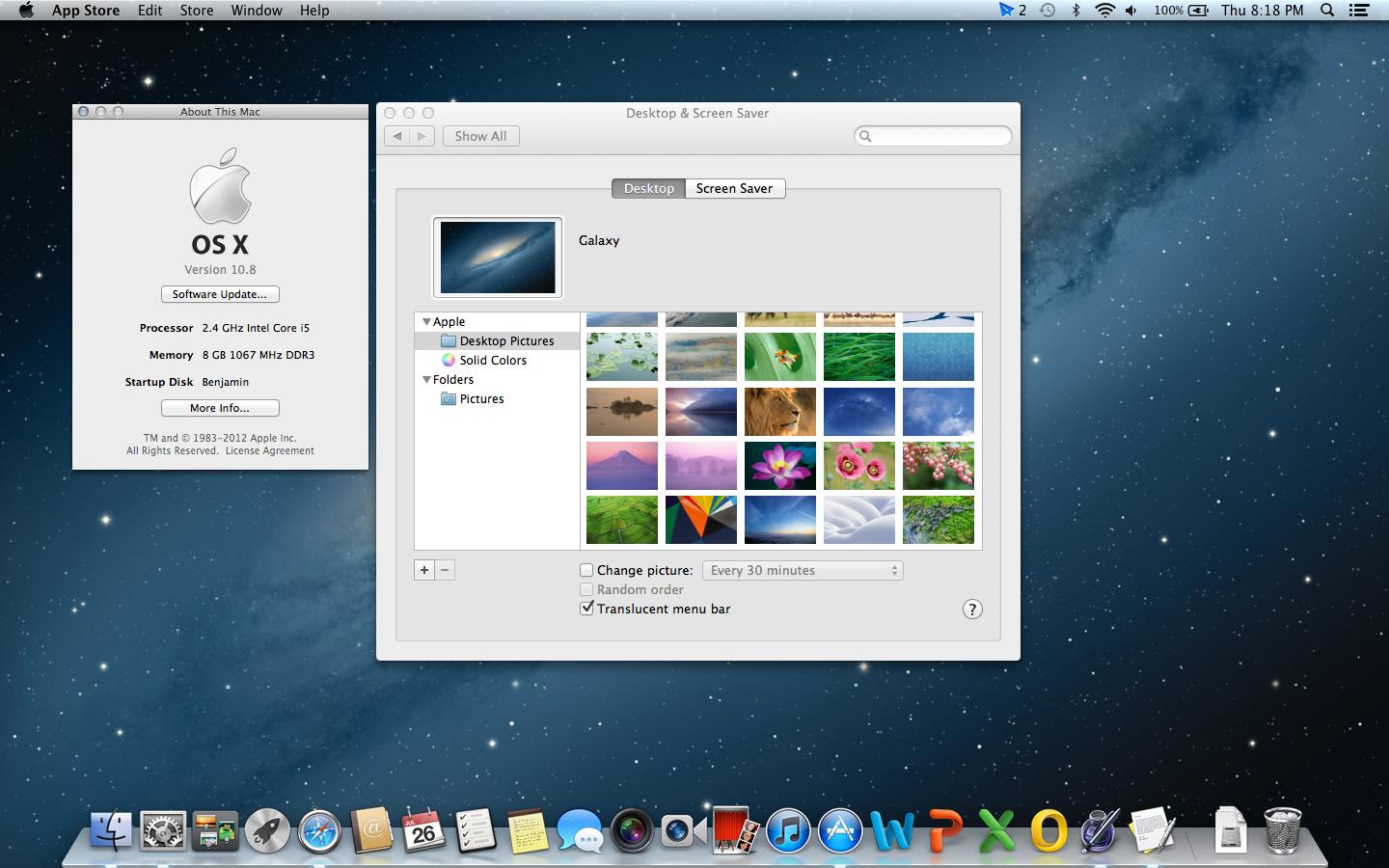This screenshot has height=868, width=1389.
Task: Open iTunes in the dock
Action: (788, 830)
